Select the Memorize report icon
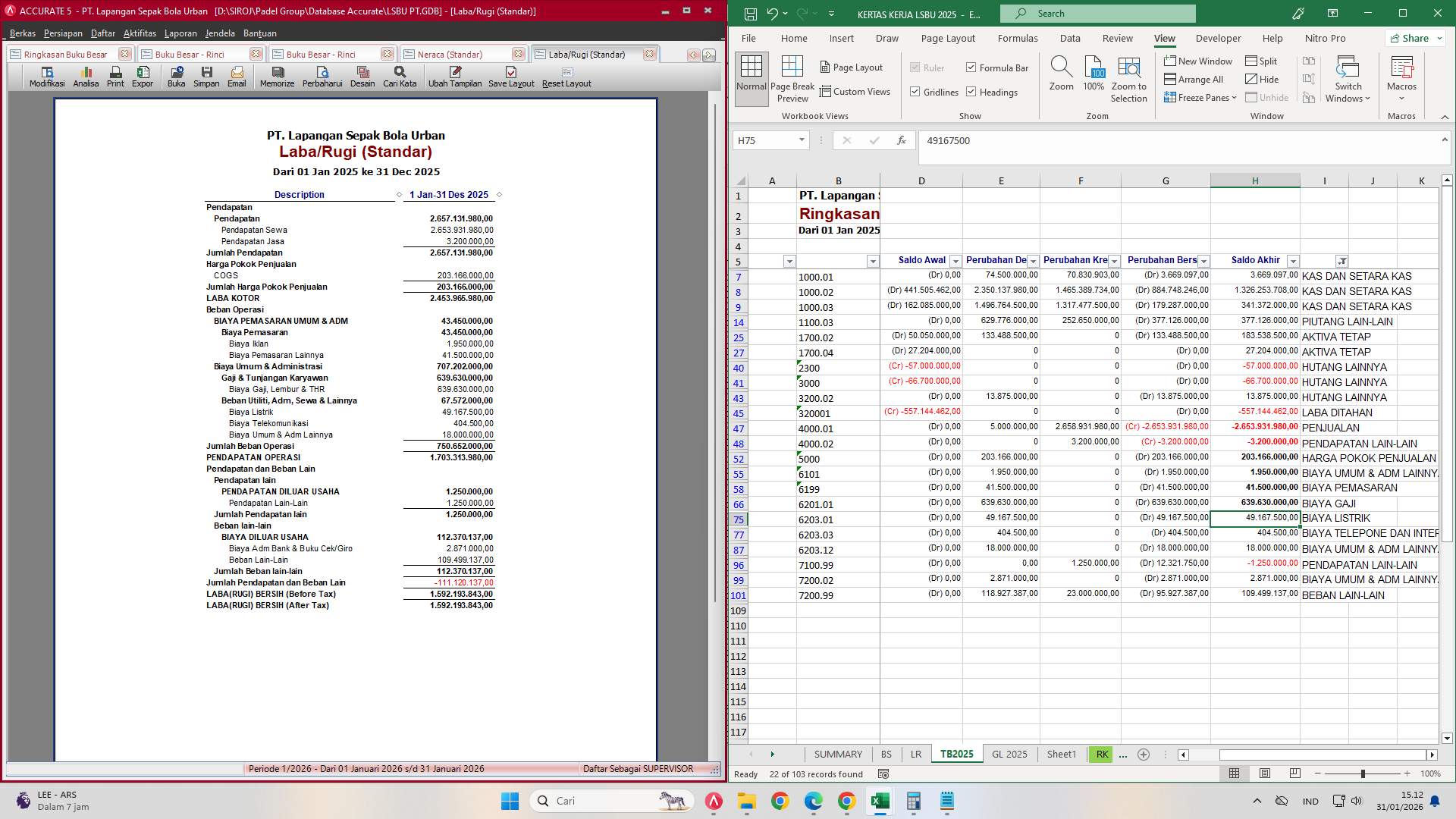 coord(277,74)
